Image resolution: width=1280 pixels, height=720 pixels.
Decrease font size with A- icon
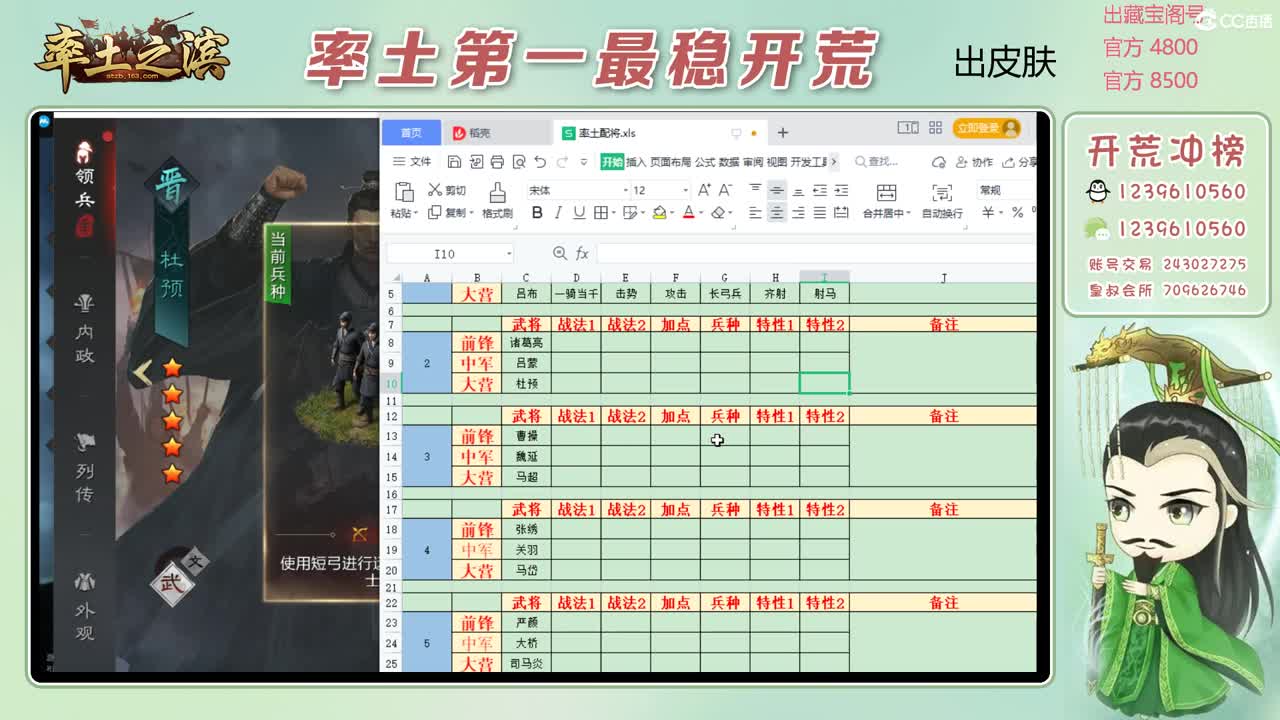pos(725,190)
